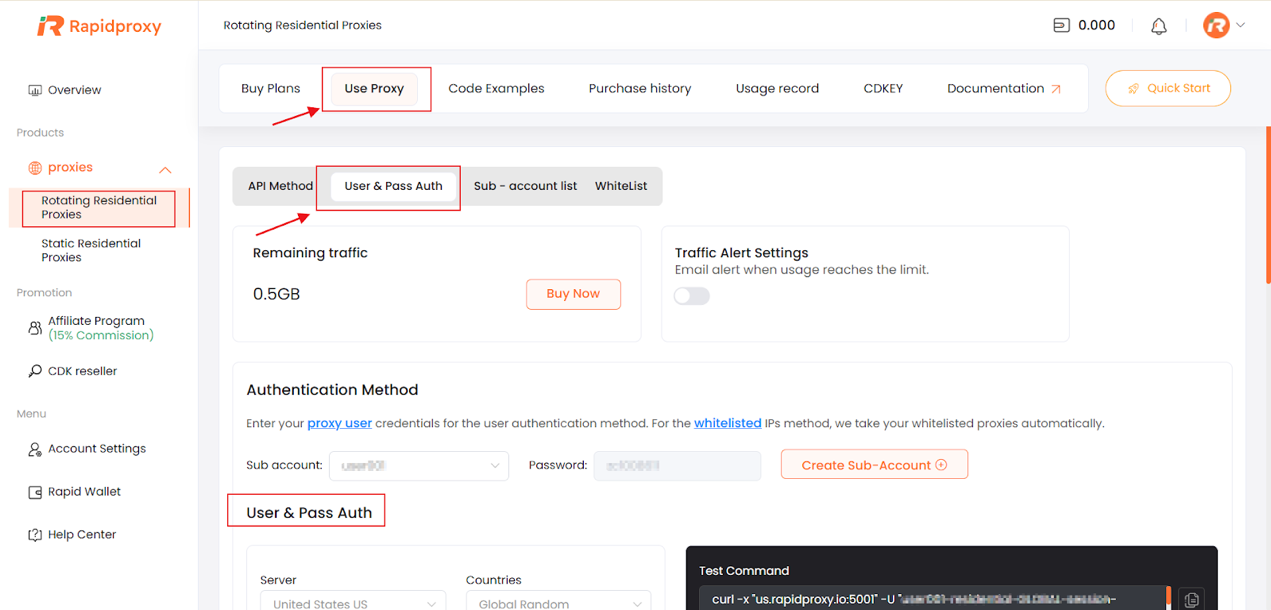This screenshot has width=1271, height=610.
Task: Open Overview from the sidebar
Action: tap(74, 90)
